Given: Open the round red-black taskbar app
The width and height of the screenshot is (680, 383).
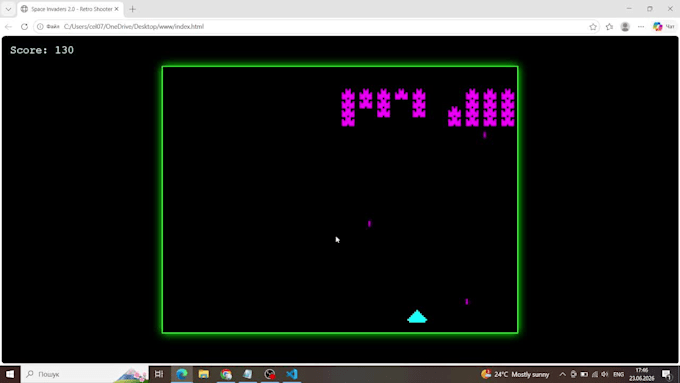Looking at the screenshot, I should [x=270, y=374].
